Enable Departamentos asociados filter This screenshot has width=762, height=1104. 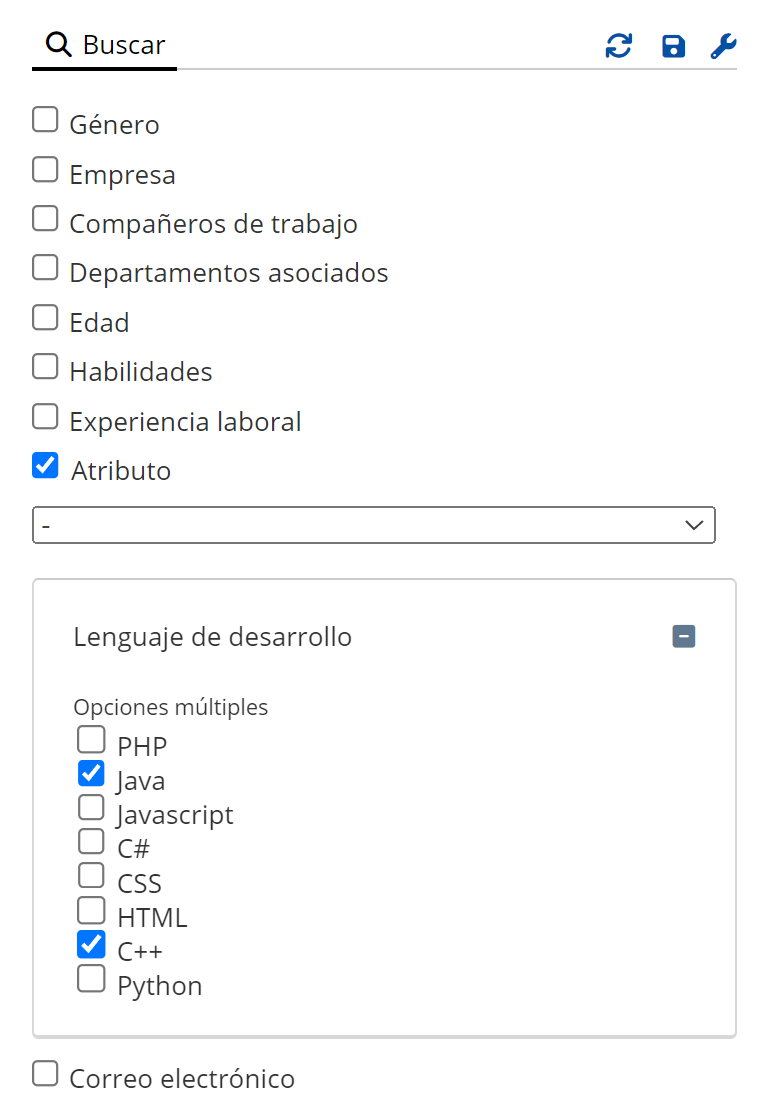(x=45, y=268)
